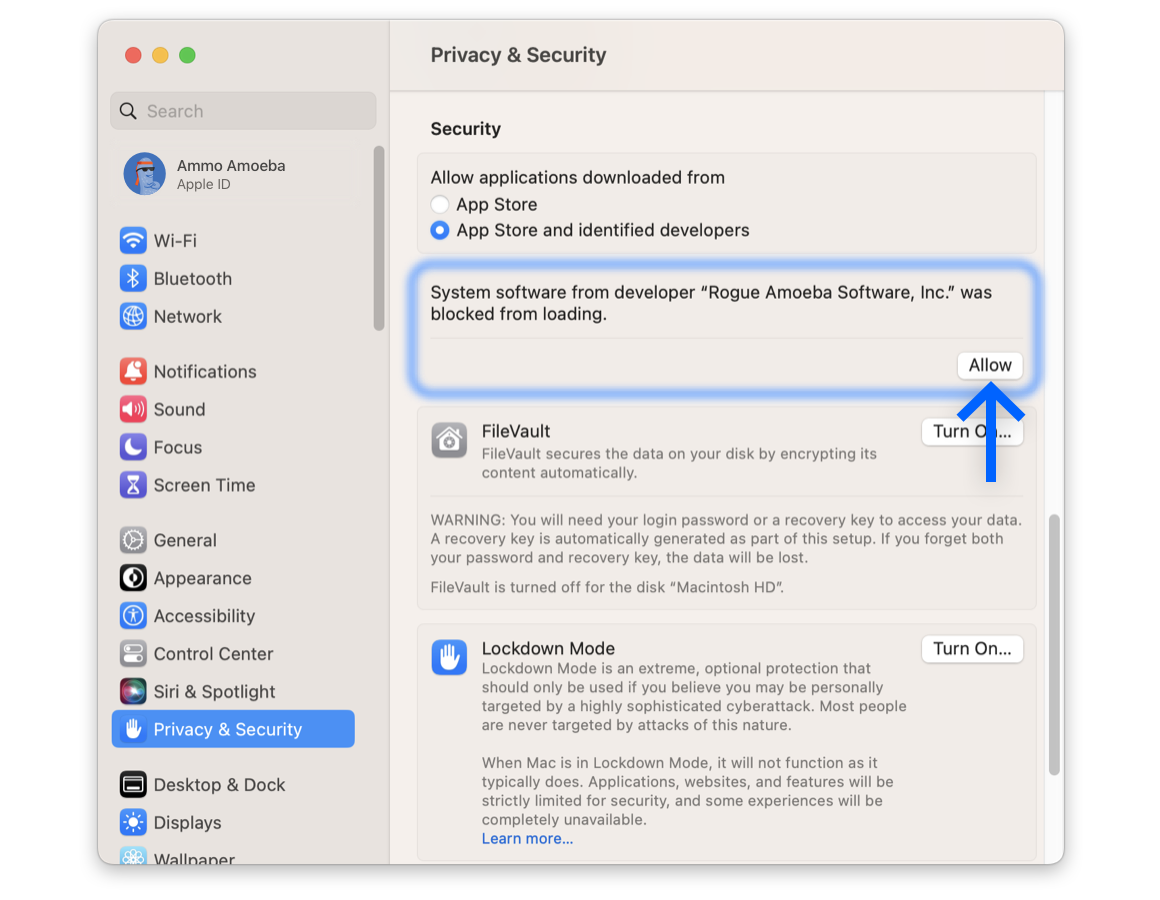
Task: Click the Security section heading
Action: 465,129
